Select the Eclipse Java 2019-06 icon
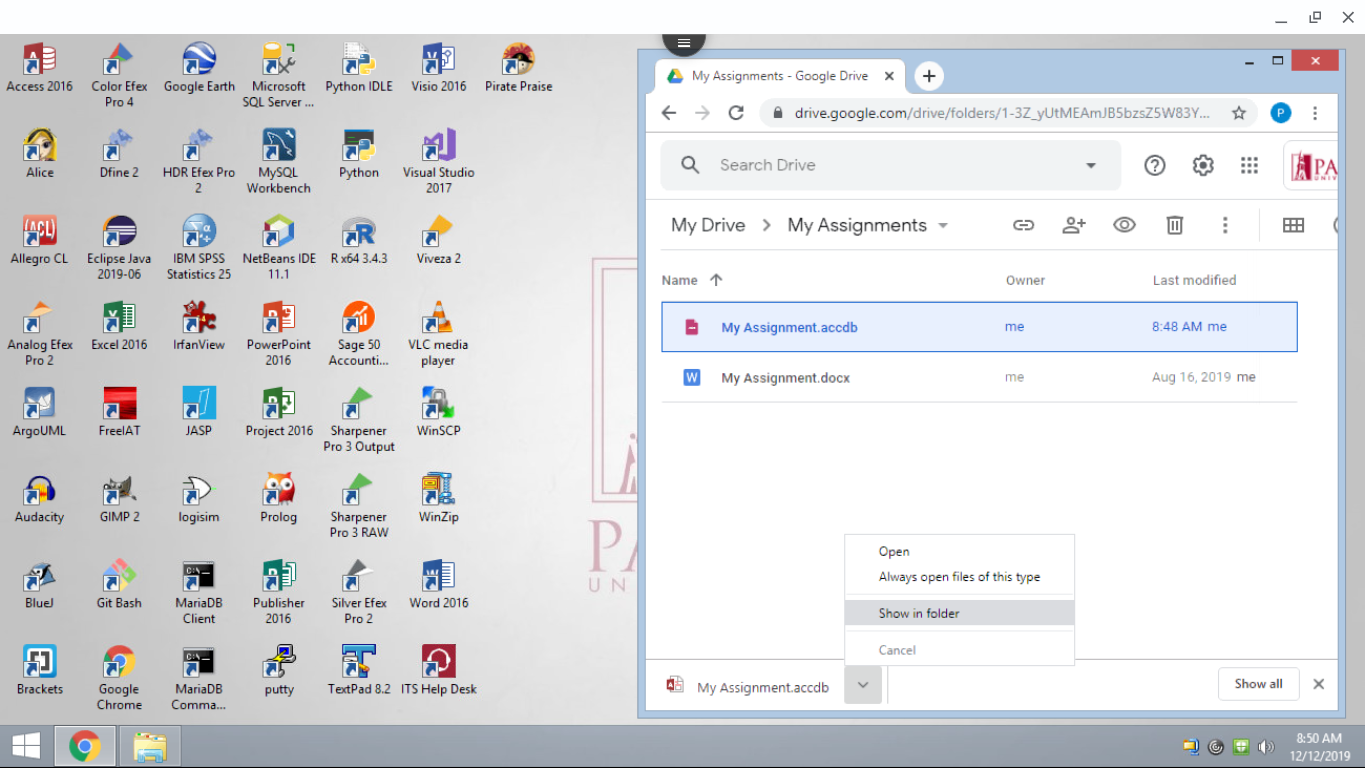The image size is (1365, 768). pyautogui.click(x=119, y=246)
